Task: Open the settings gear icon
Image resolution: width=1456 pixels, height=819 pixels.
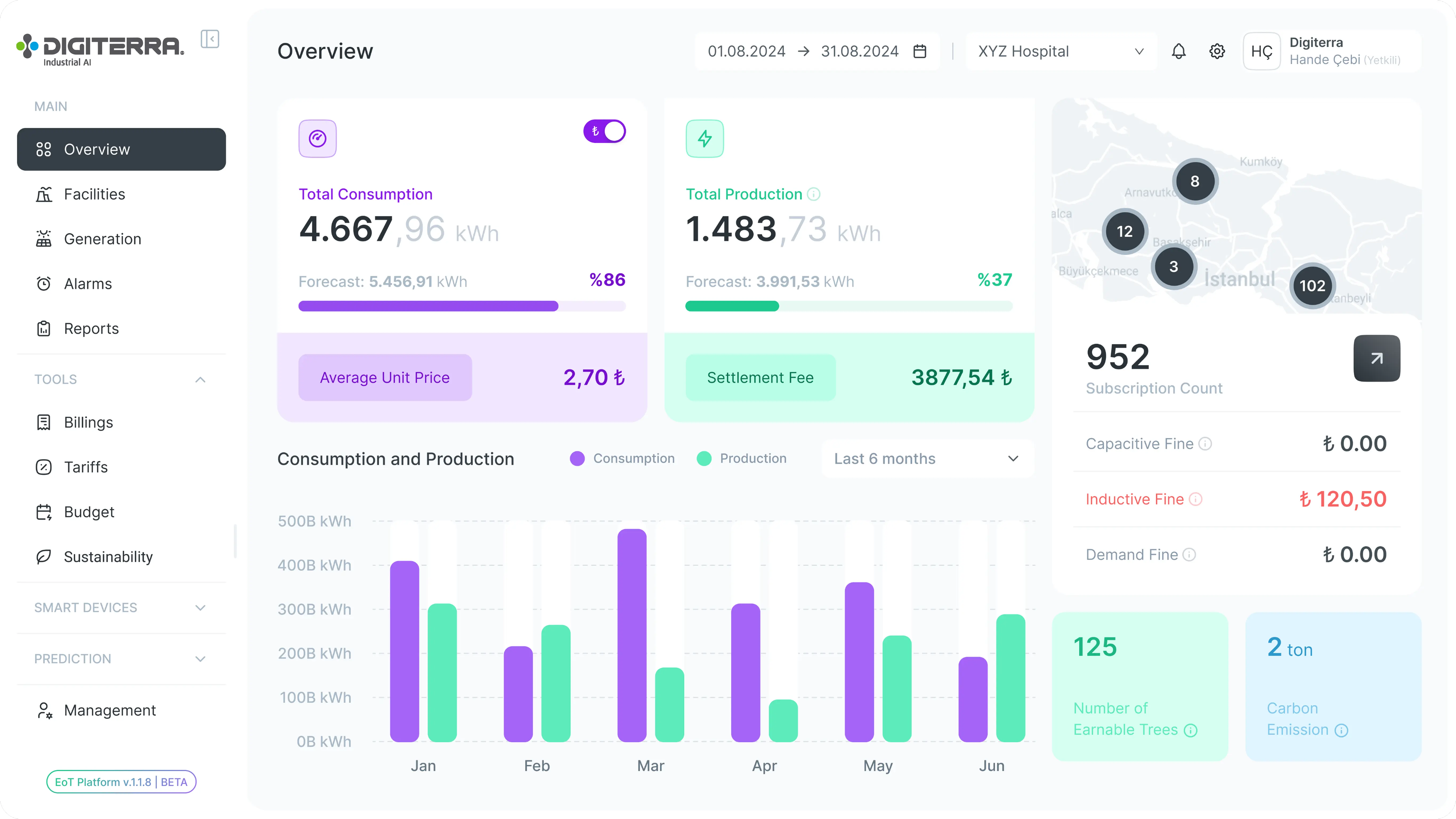Action: tap(1217, 51)
